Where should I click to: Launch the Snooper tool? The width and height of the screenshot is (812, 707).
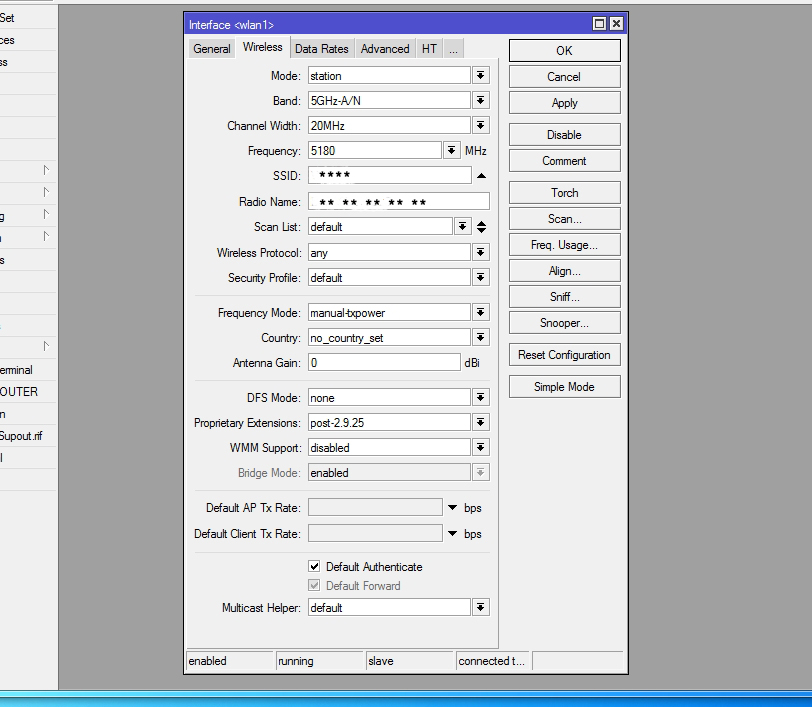pyautogui.click(x=564, y=323)
